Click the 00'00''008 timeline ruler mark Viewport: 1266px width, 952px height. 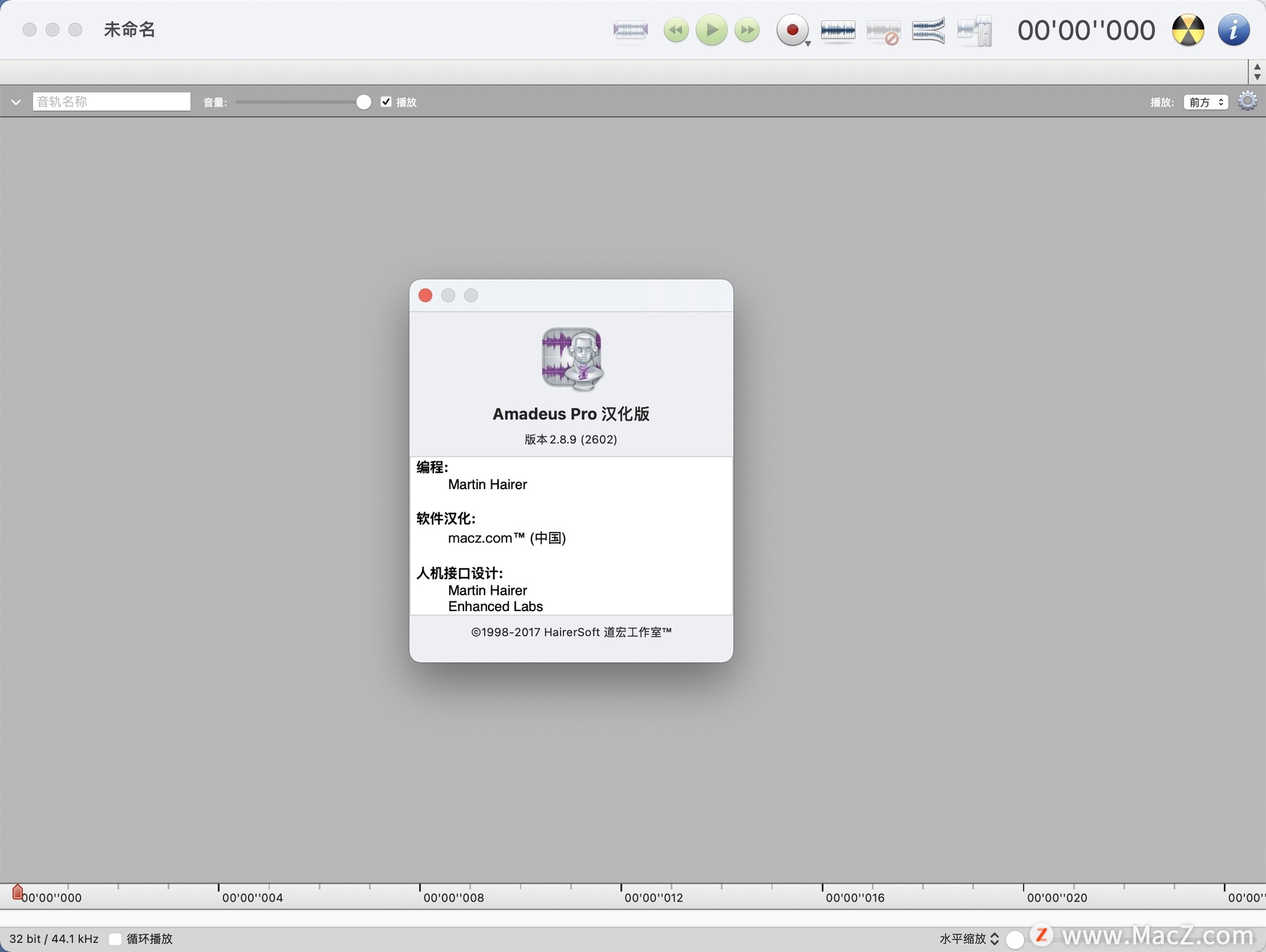454,897
